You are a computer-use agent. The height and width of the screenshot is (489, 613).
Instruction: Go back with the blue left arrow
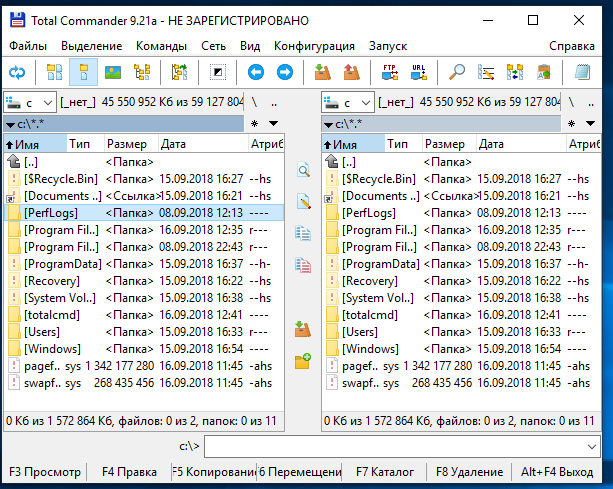(256, 72)
